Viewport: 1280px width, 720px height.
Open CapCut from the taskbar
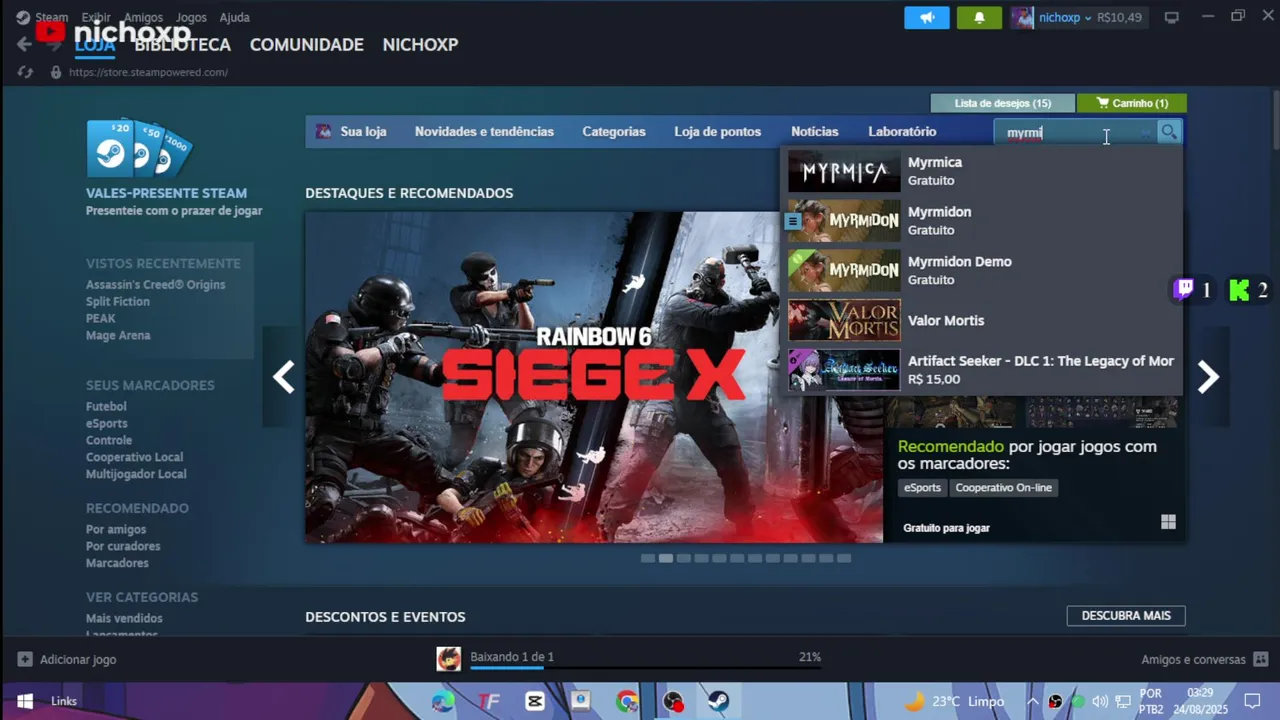[x=535, y=701]
